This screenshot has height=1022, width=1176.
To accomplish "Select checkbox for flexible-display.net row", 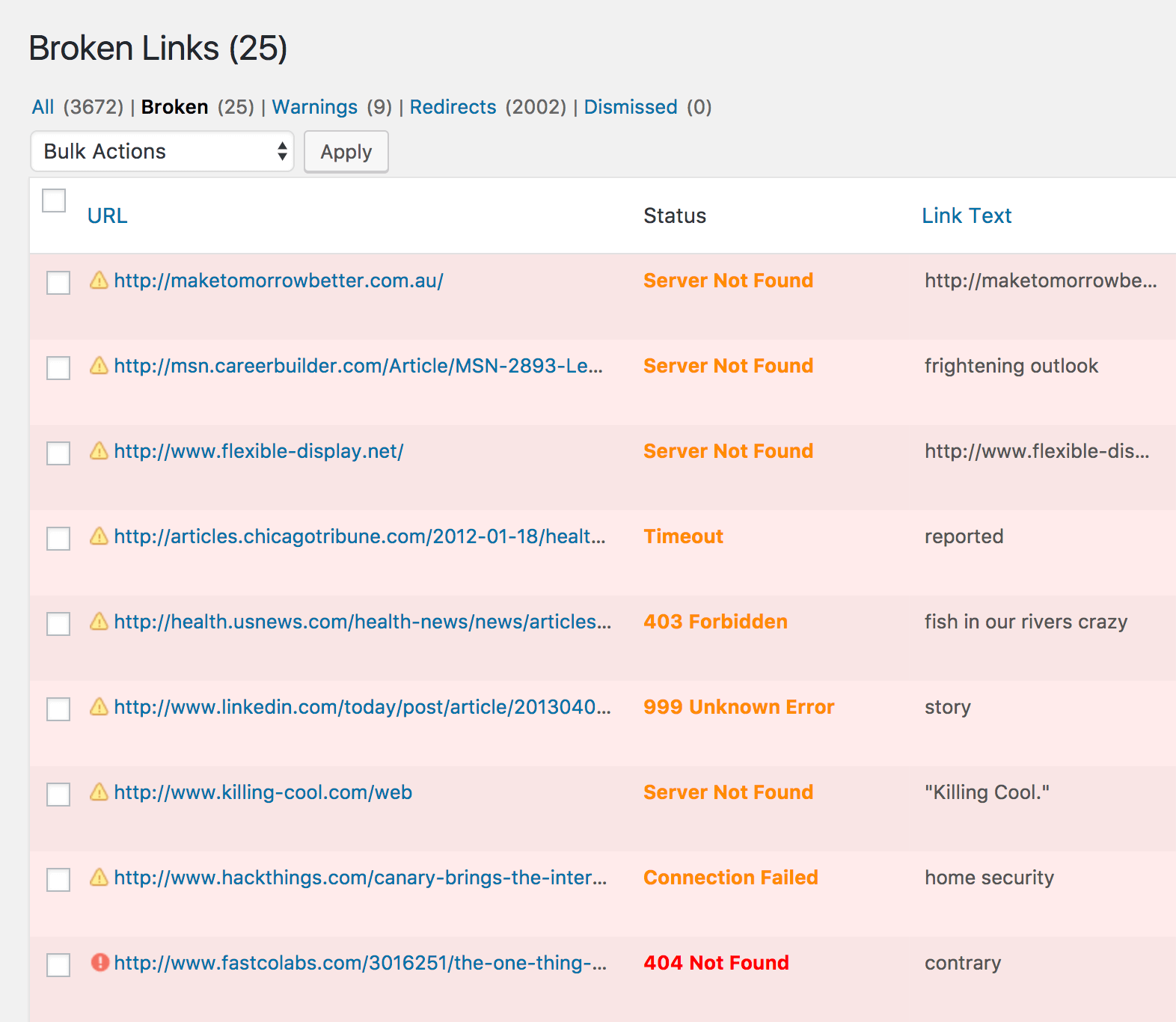I will (58, 453).
